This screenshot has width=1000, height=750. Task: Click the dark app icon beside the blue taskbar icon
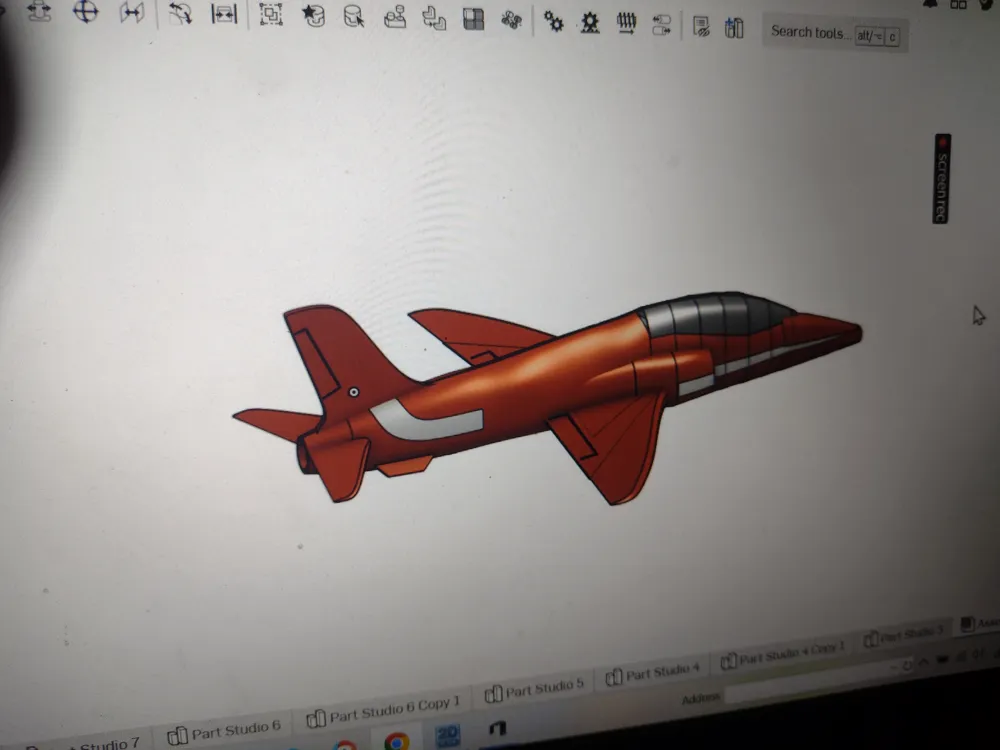click(x=497, y=728)
